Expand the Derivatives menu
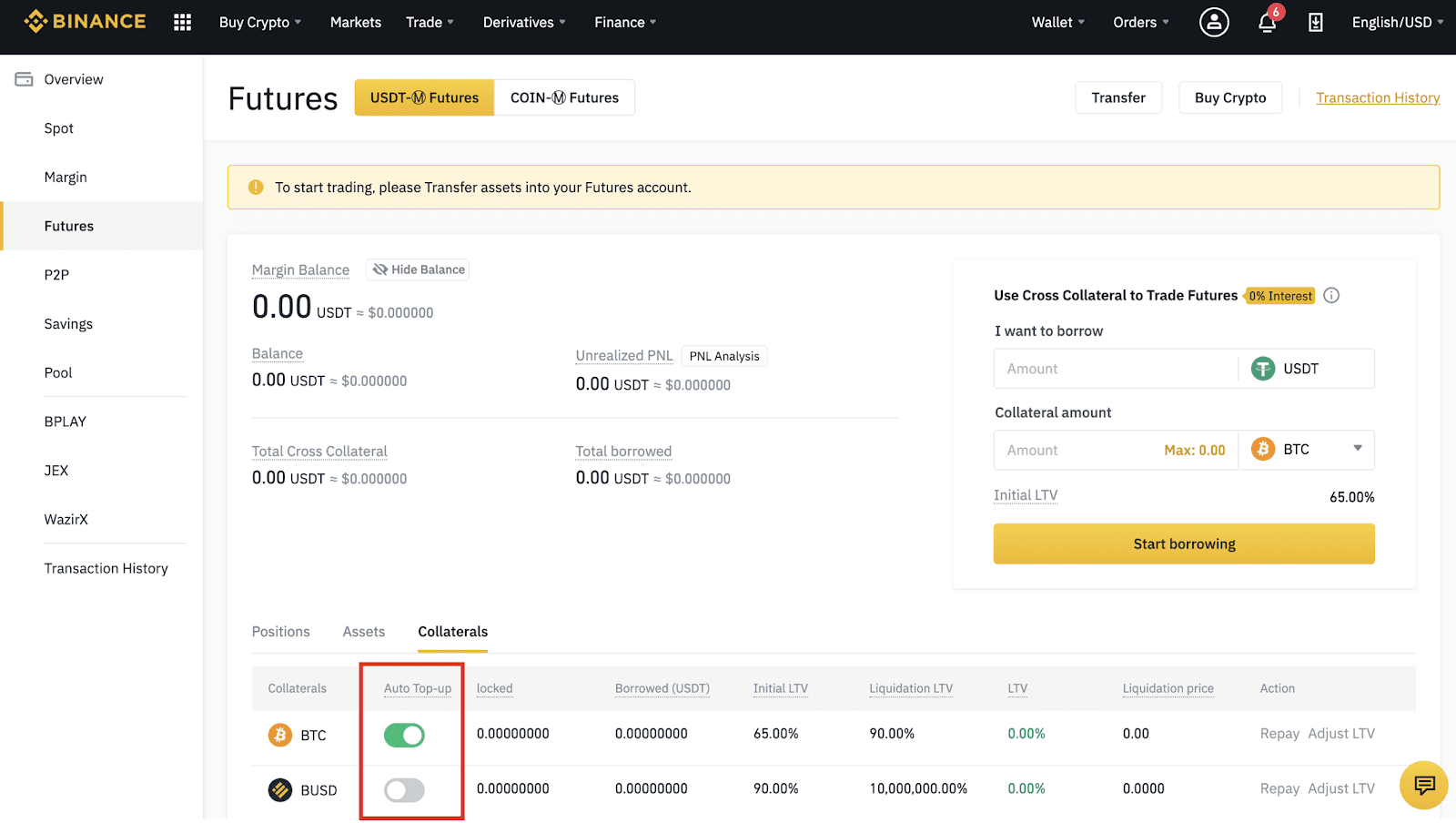The height and width of the screenshot is (823, 1456). (x=524, y=22)
